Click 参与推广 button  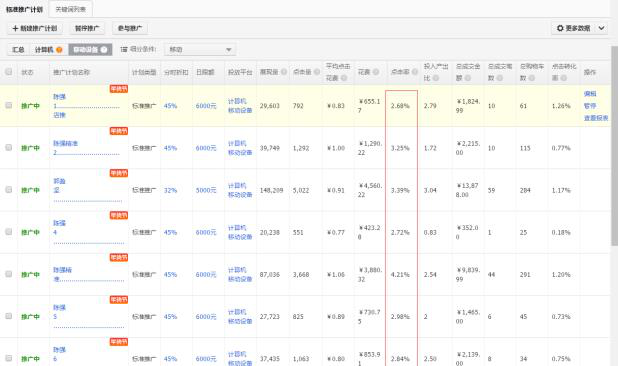coord(130,28)
